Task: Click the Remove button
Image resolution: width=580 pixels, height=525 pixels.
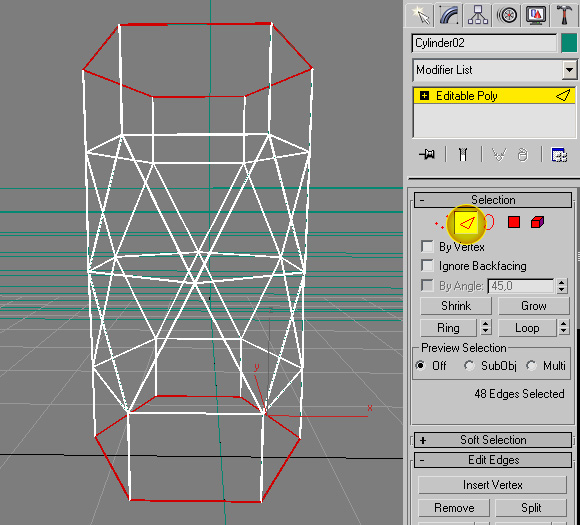Action: tap(454, 508)
